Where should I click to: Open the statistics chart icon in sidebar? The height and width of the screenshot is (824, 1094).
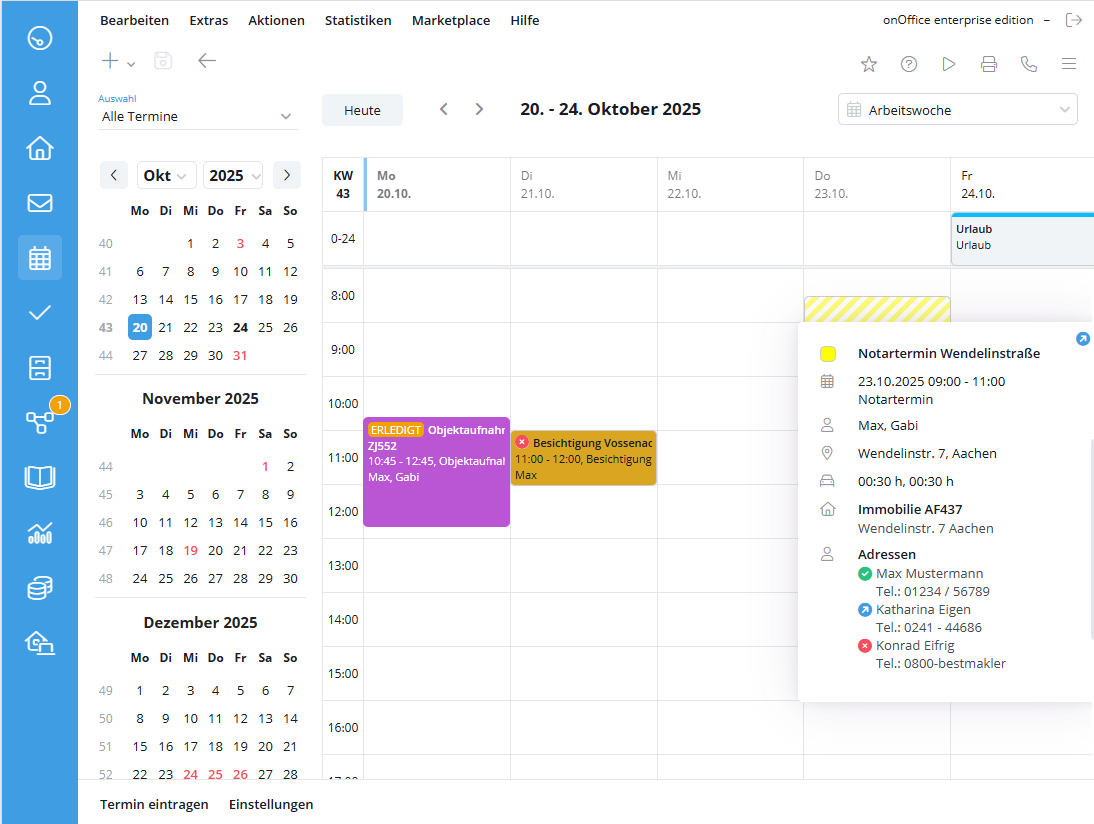[x=39, y=532]
